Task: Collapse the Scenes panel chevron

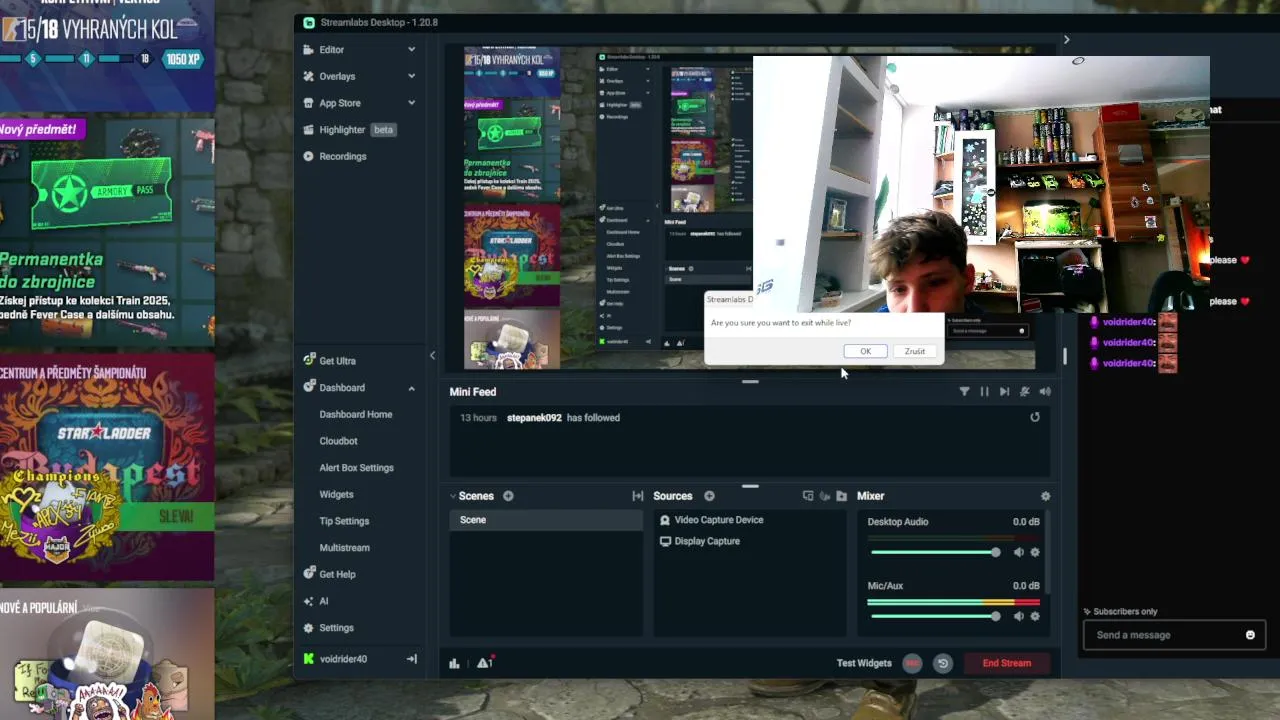Action: coord(453,496)
